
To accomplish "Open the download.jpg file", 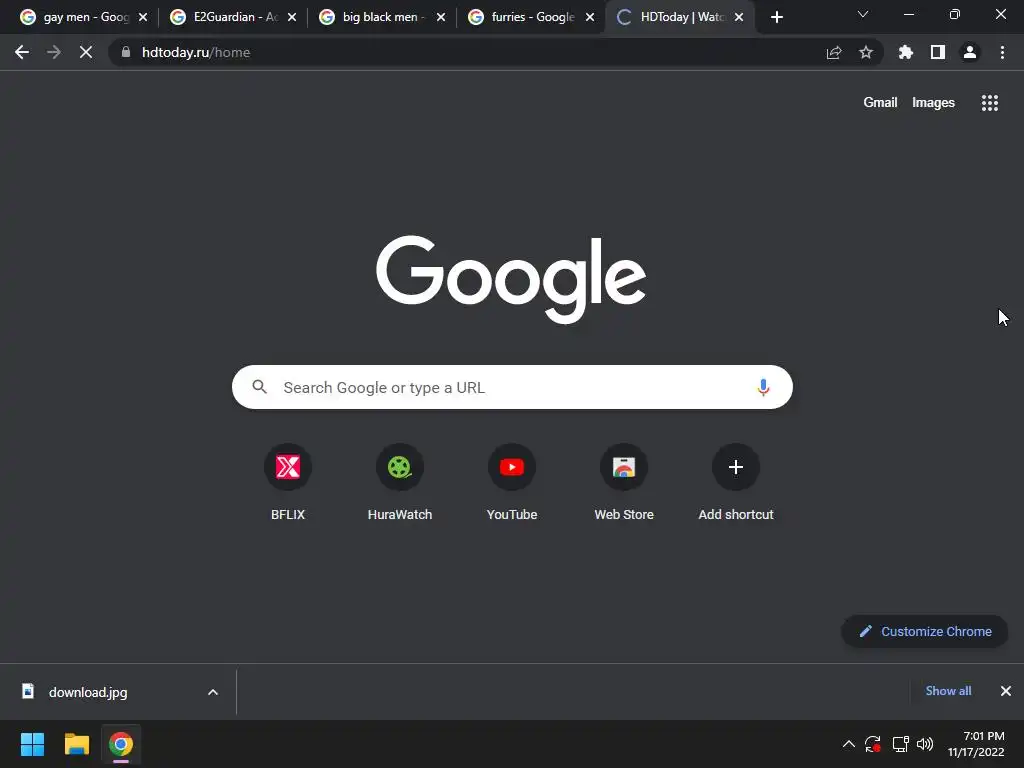I will pyautogui.click(x=88, y=692).
